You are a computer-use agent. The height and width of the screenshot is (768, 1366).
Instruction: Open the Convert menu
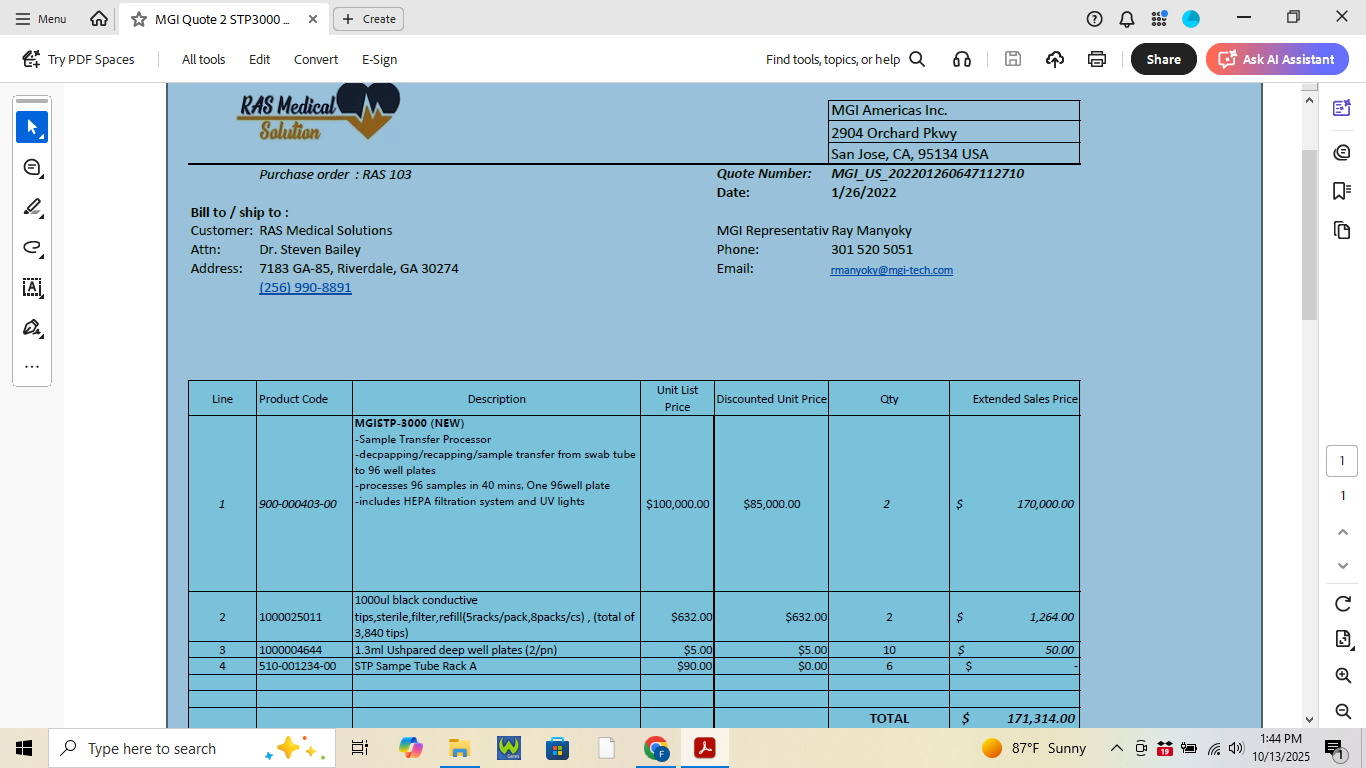316,59
